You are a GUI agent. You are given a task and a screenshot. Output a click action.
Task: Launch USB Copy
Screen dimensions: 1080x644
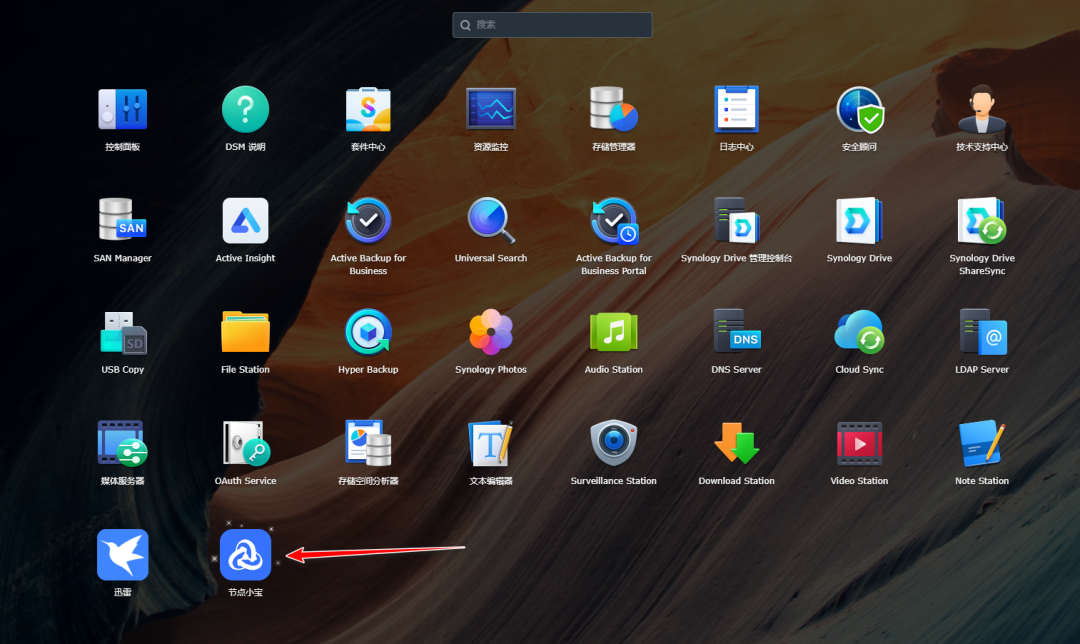(123, 332)
